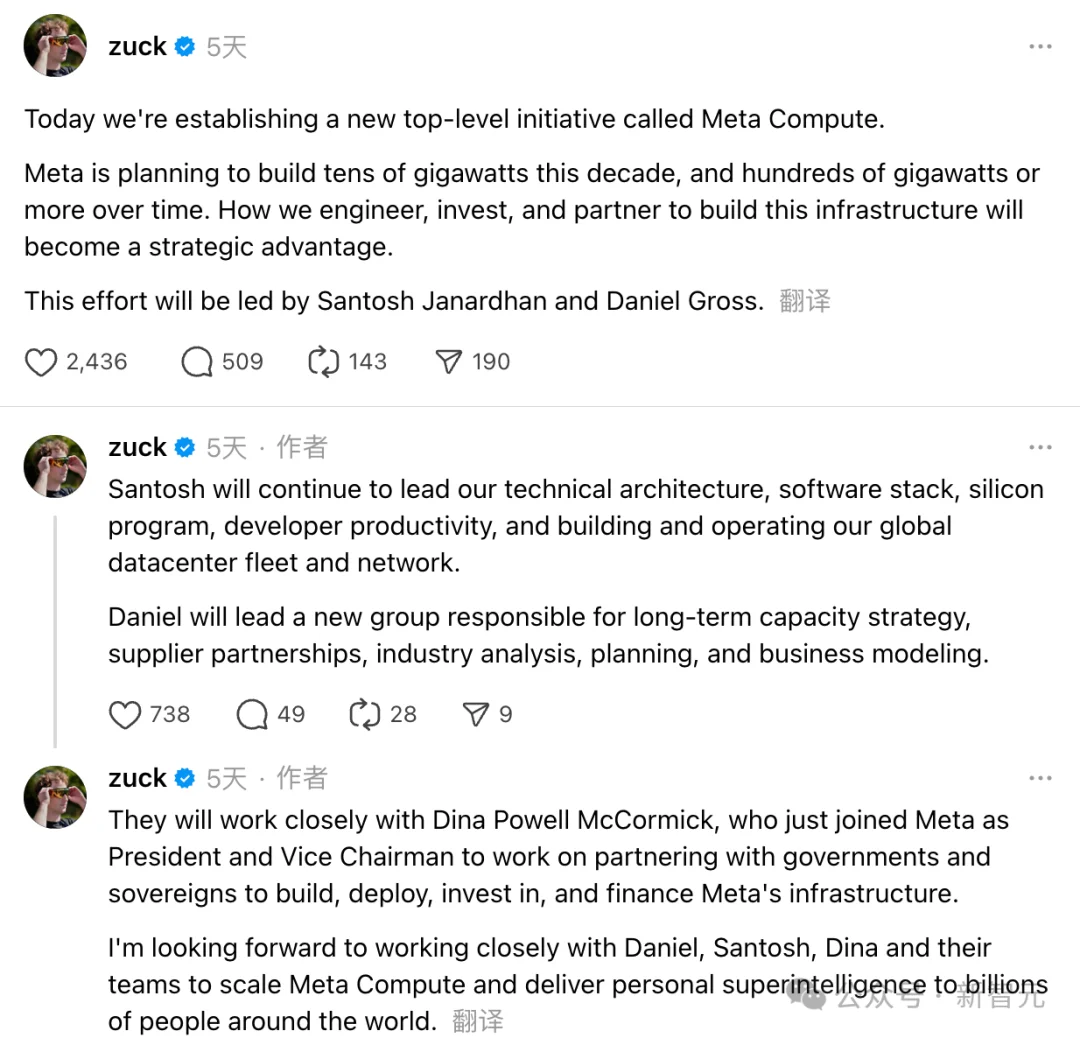Click zuck's avatar on the second post
The image size is (1080, 1038).
pos(55,466)
